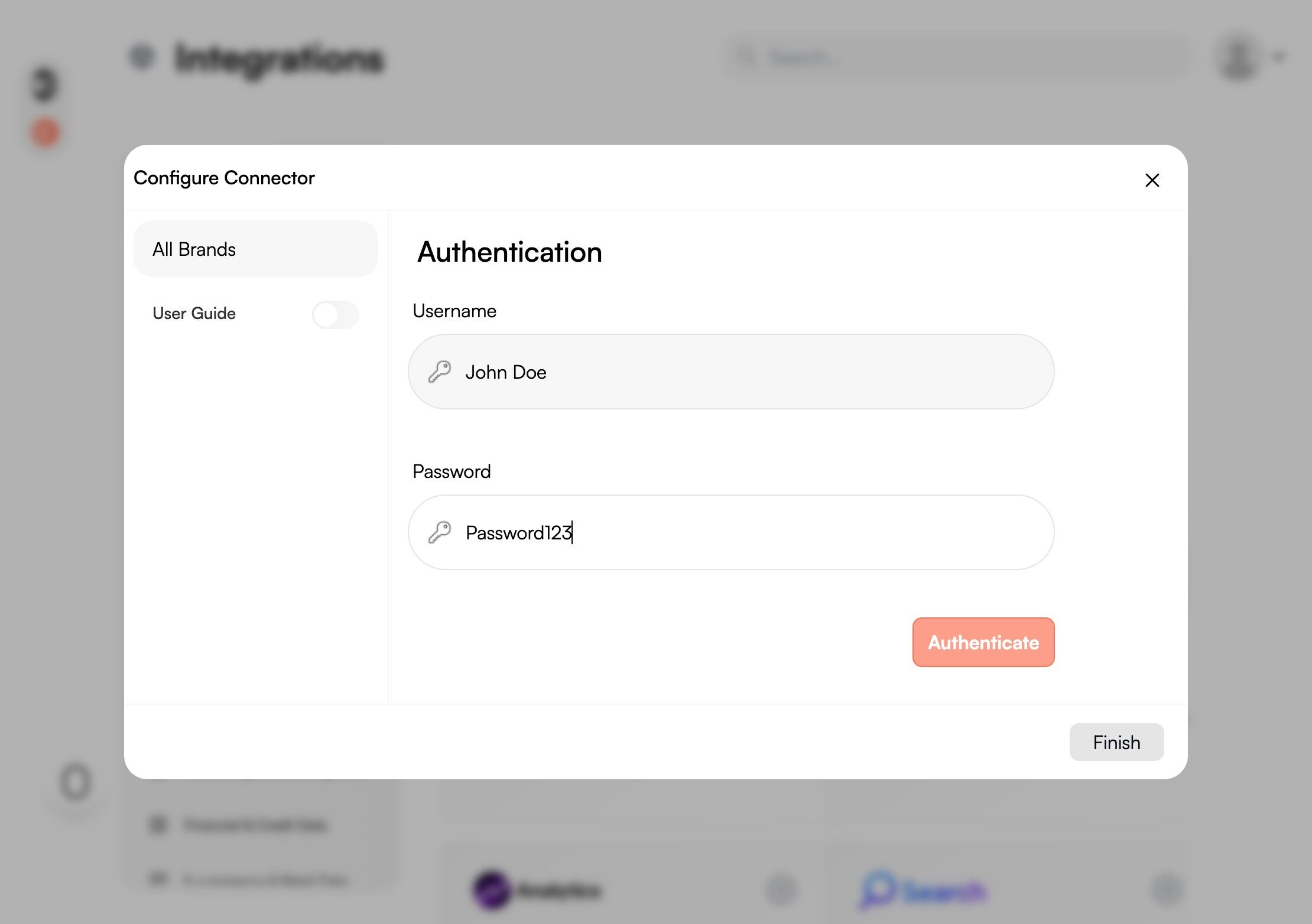
Task: Select the All Brands item in the dialog sidebar
Action: (x=255, y=249)
